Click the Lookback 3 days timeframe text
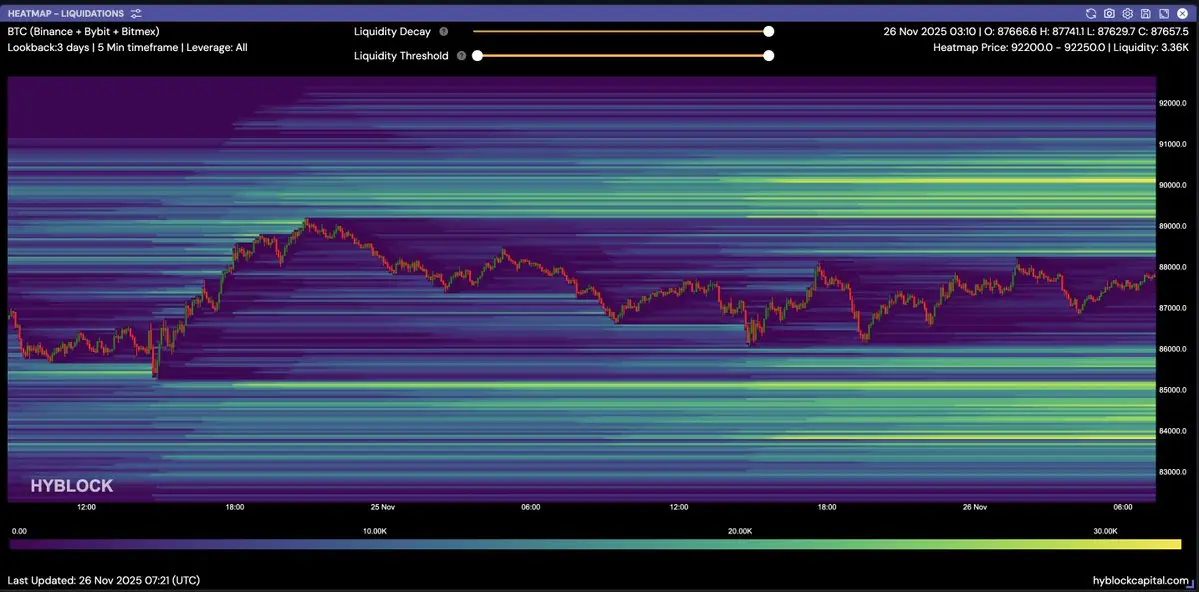This screenshot has width=1199, height=592. tap(127, 47)
